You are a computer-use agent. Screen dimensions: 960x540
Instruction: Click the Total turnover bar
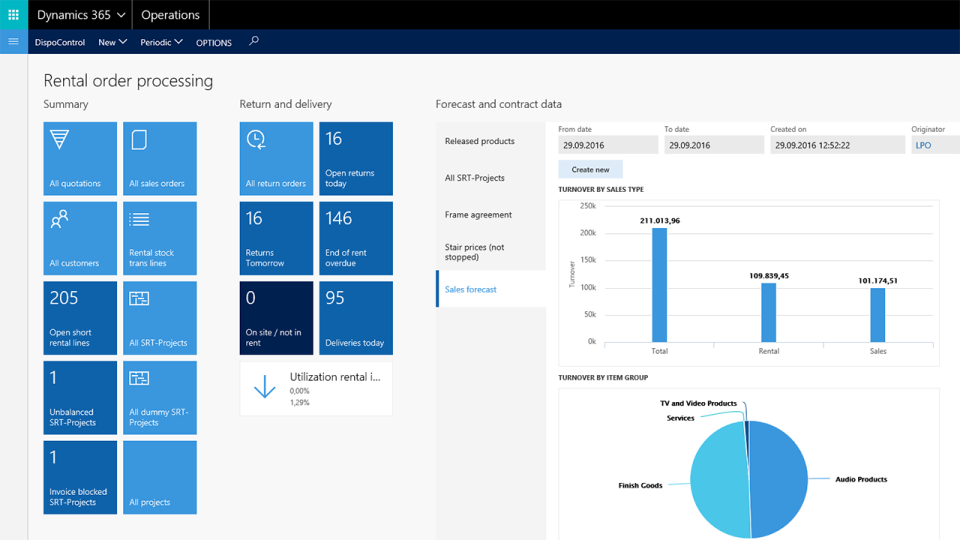tap(659, 285)
